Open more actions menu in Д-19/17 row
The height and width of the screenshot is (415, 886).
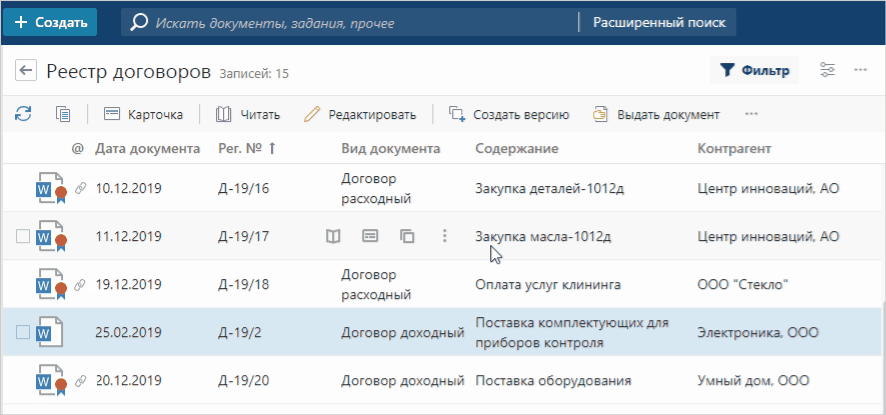pyautogui.click(x=444, y=237)
